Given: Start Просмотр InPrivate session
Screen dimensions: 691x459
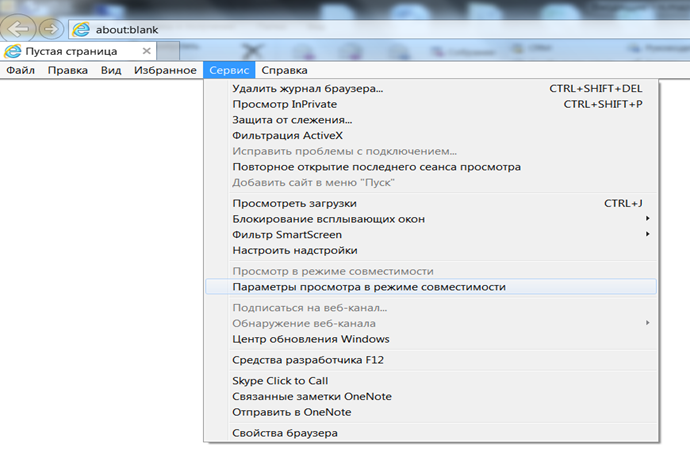Looking at the screenshot, I should pos(285,104).
